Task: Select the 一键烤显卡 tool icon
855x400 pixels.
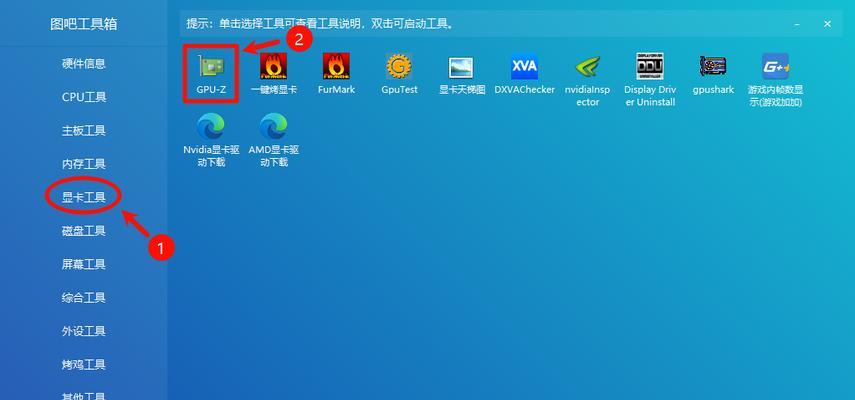Action: coord(273,66)
